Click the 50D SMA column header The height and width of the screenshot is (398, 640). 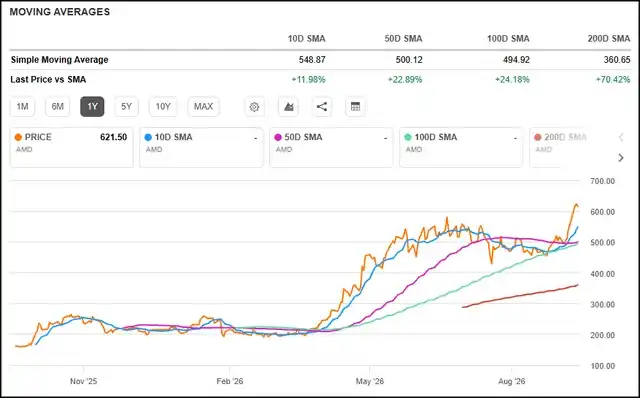coord(403,39)
